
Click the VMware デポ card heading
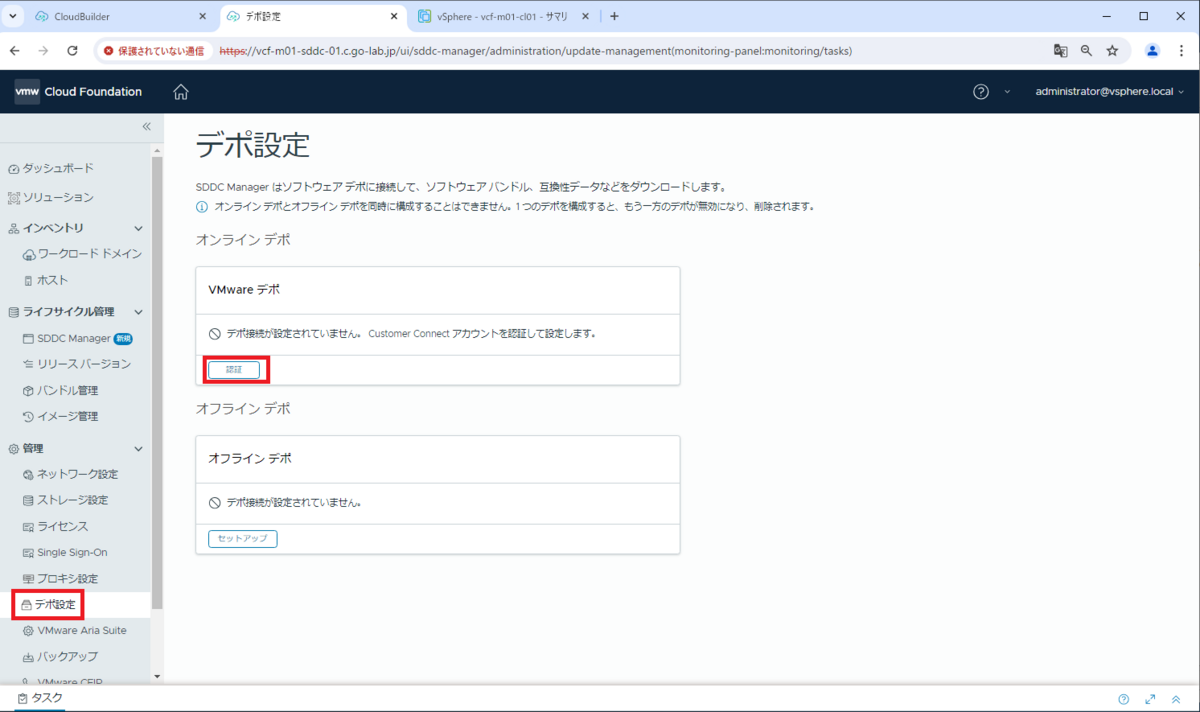(244, 290)
